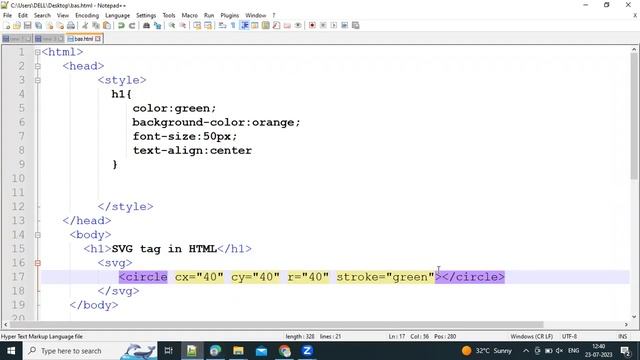The width and height of the screenshot is (640, 360).
Task: Open the Edit menu
Action: (23, 15)
